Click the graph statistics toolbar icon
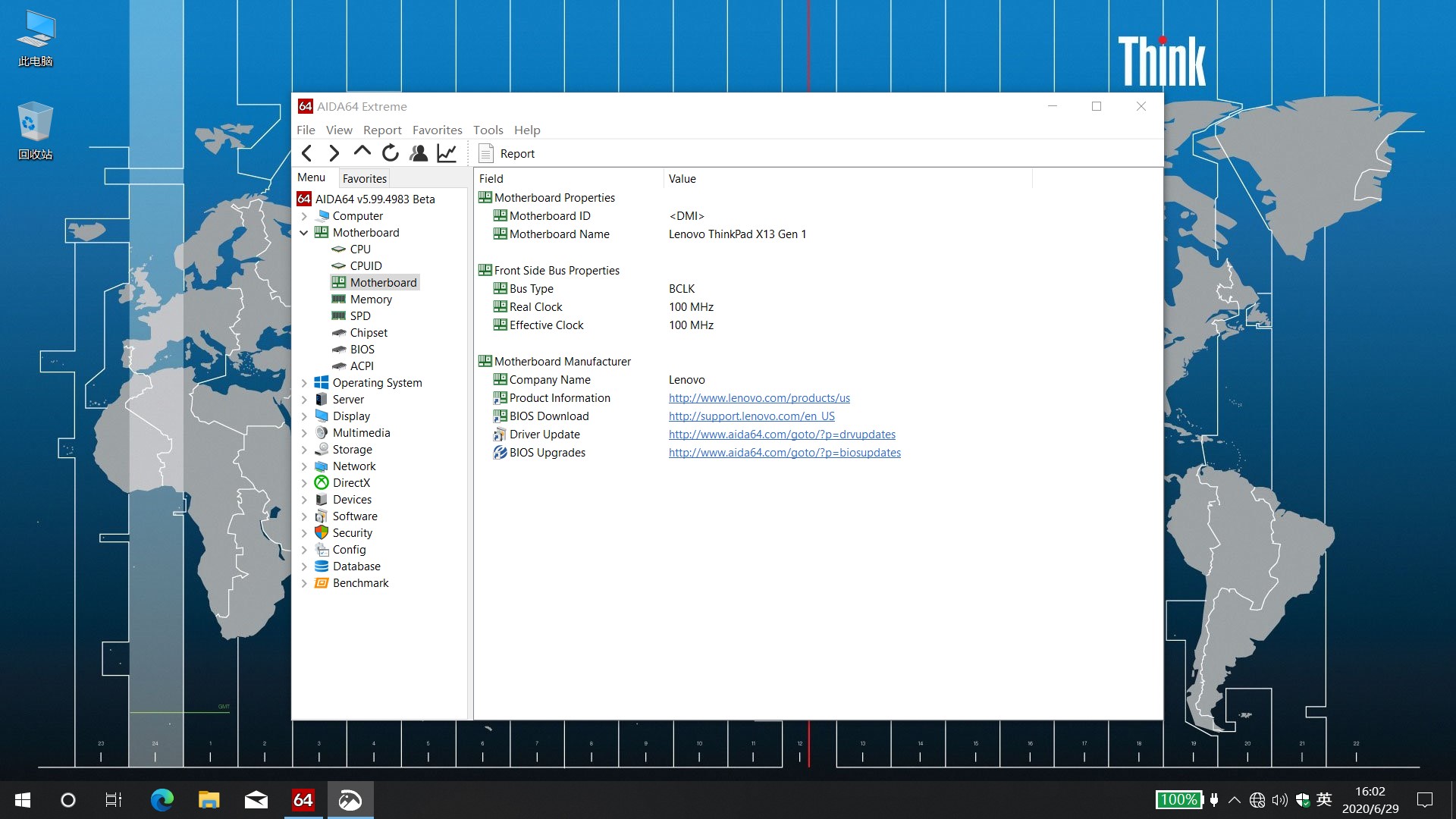Viewport: 1456px width, 819px height. (x=447, y=153)
